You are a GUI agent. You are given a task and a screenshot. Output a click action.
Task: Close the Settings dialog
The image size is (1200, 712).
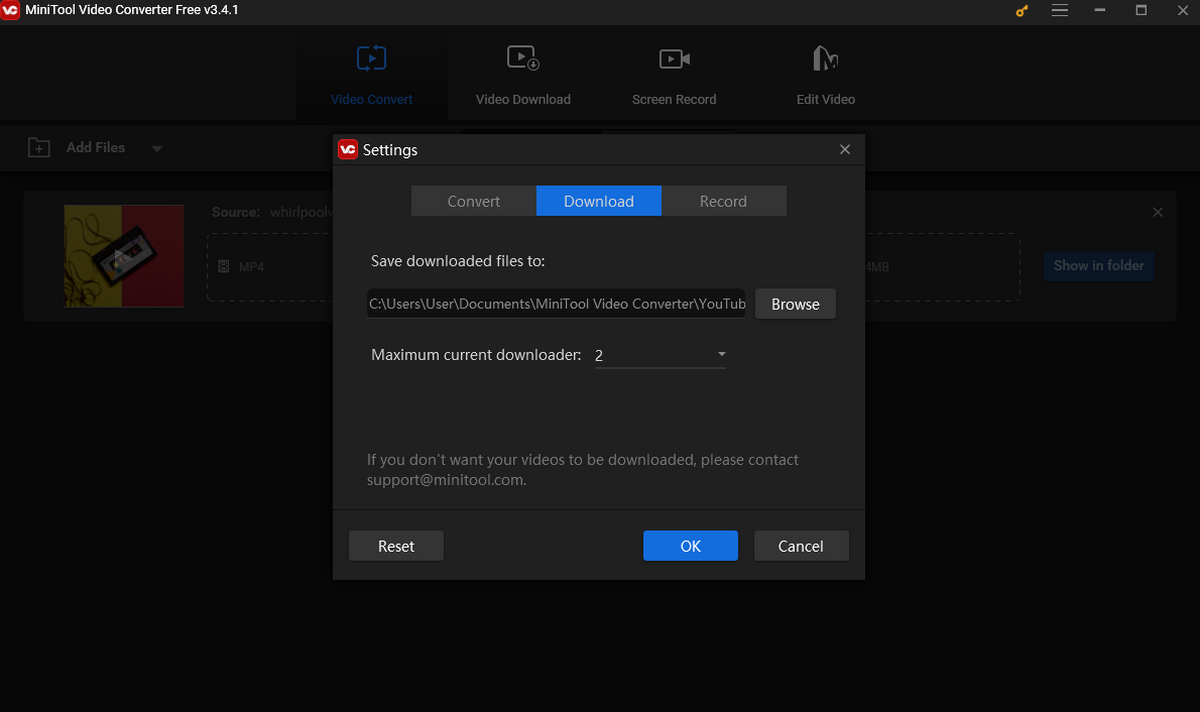coord(845,149)
